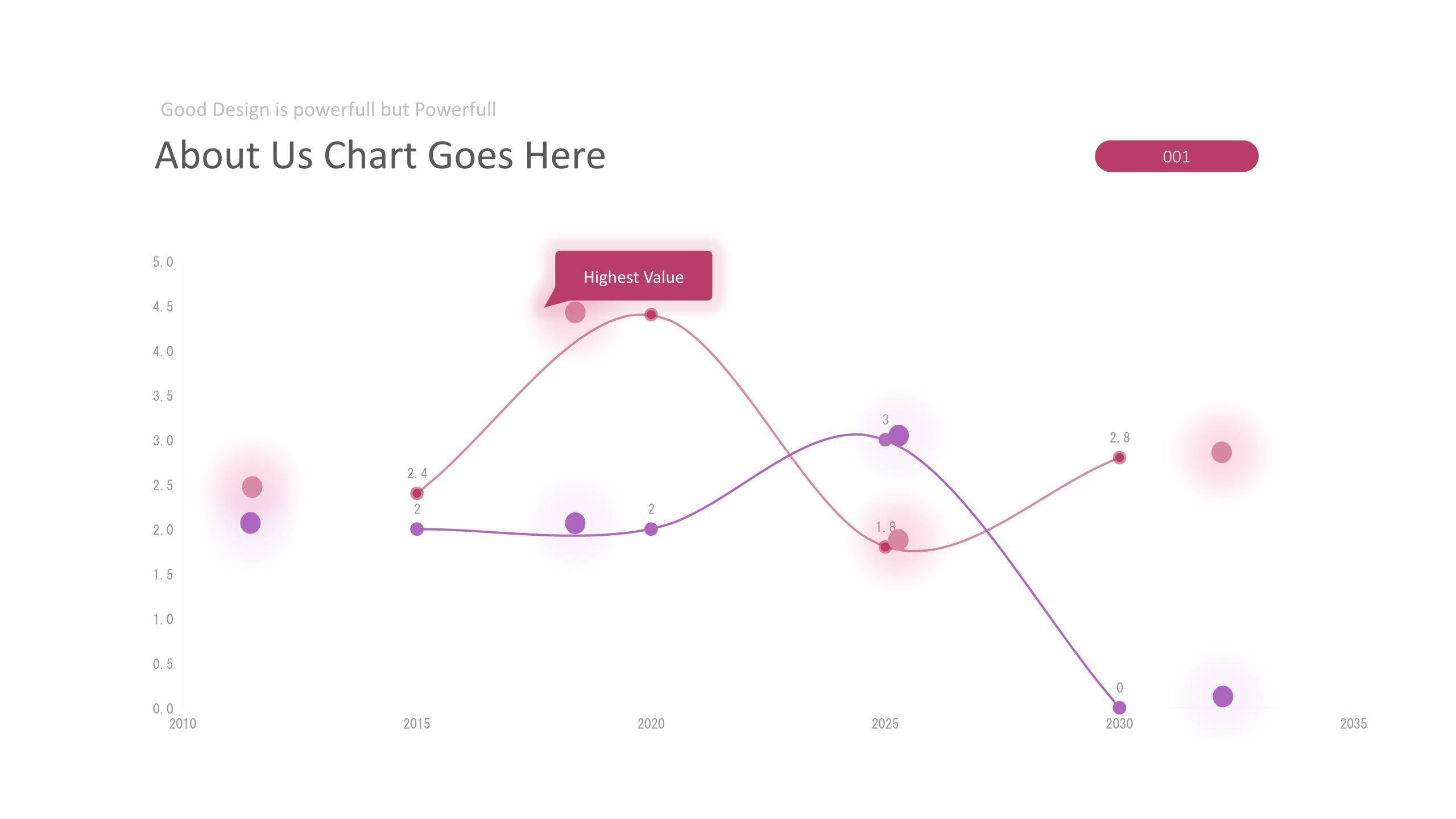Click the large glowing pink circle beside Highest Value callout
Viewport: 1456px width, 819px height.
point(575,312)
